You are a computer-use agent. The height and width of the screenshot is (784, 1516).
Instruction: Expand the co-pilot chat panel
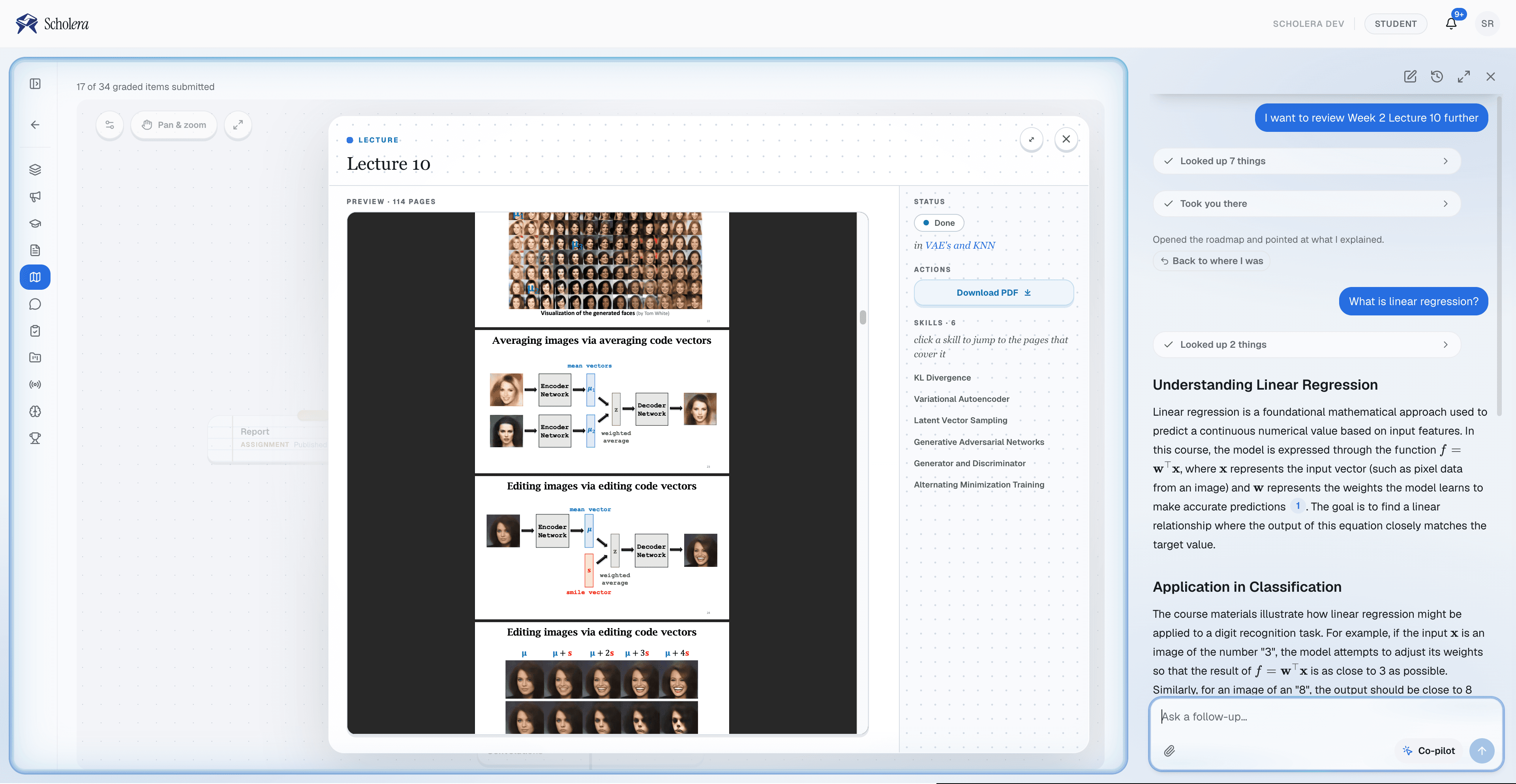coord(1463,77)
